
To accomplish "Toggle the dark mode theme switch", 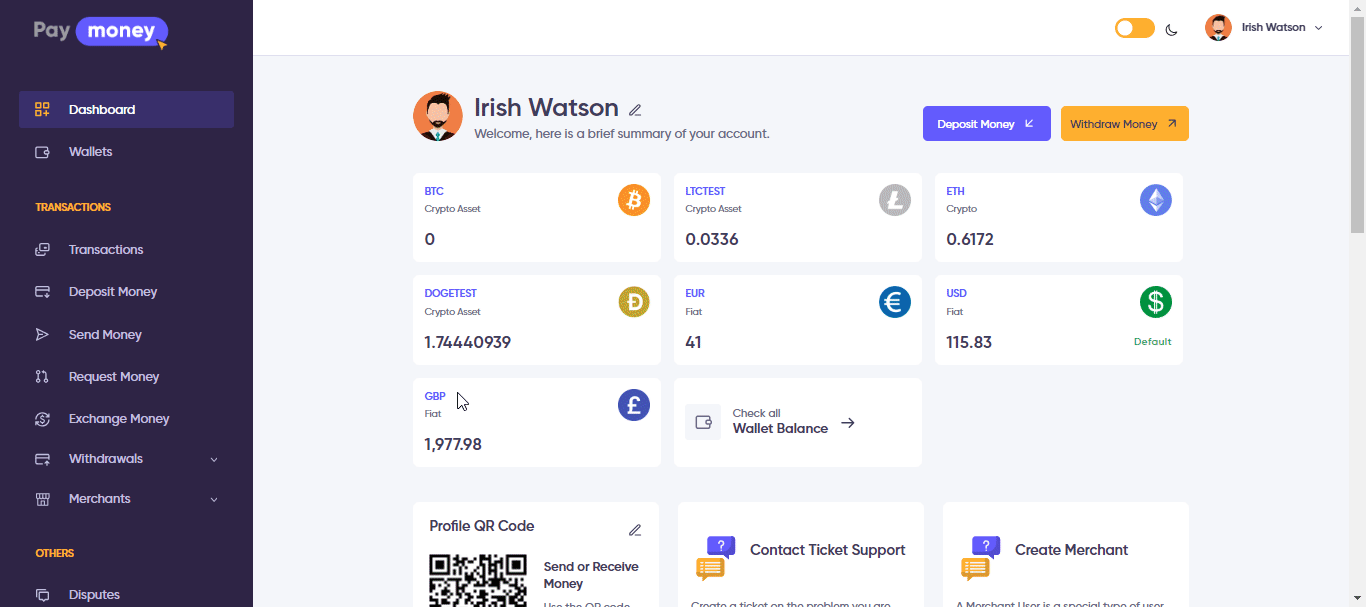I will [x=1134, y=28].
